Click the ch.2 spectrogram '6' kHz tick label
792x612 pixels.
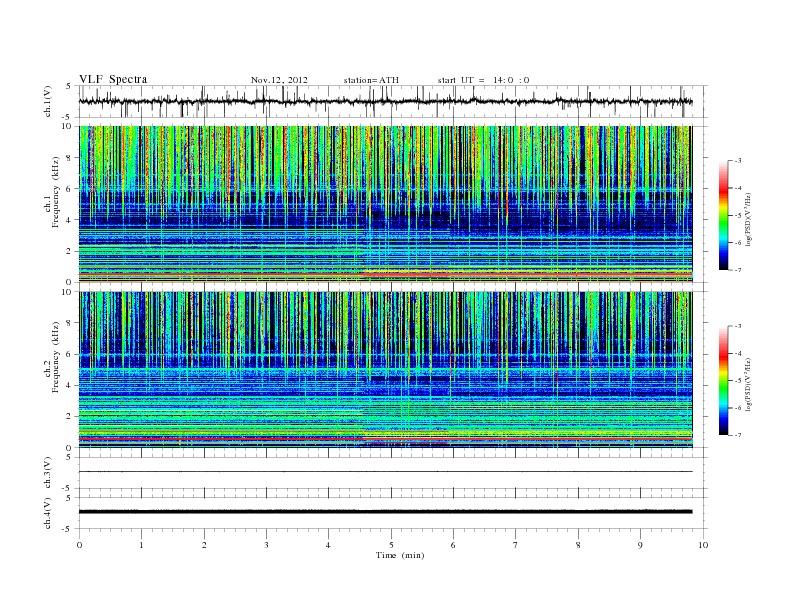(x=69, y=354)
